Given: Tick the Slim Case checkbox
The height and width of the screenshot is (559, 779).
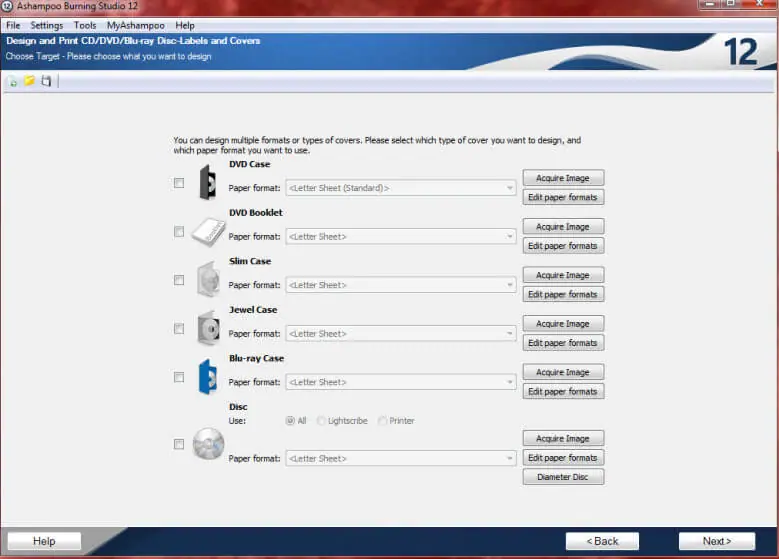Looking at the screenshot, I should coord(179,280).
